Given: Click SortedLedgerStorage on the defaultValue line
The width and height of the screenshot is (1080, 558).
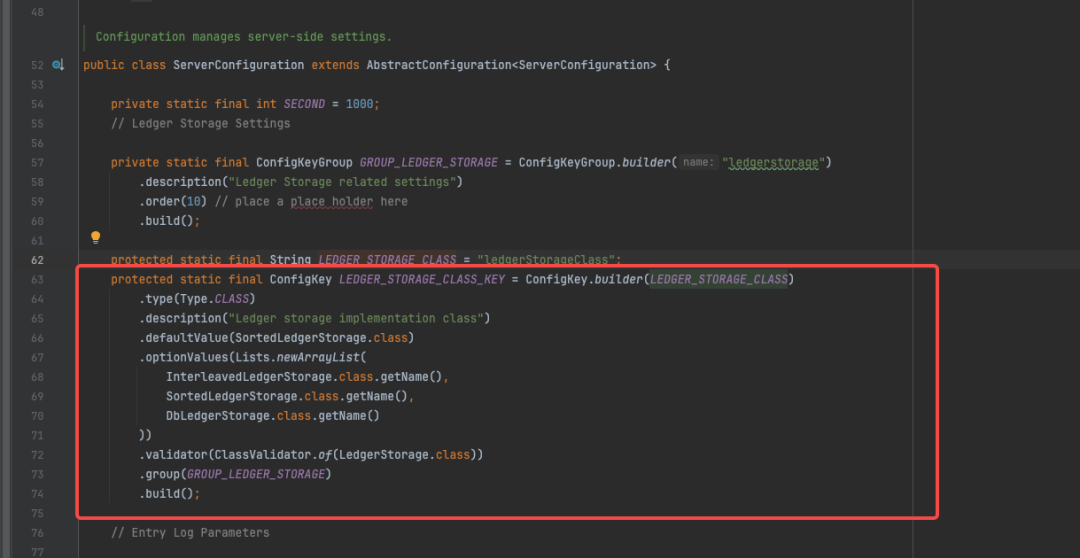Looking at the screenshot, I should pyautogui.click(x=300, y=338).
